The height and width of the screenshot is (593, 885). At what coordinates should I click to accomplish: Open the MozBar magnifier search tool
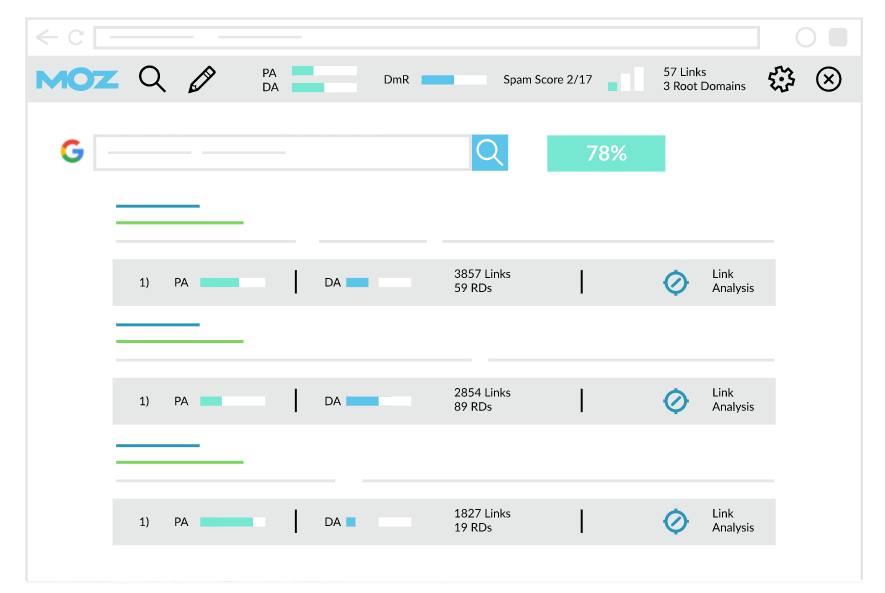coord(152,79)
